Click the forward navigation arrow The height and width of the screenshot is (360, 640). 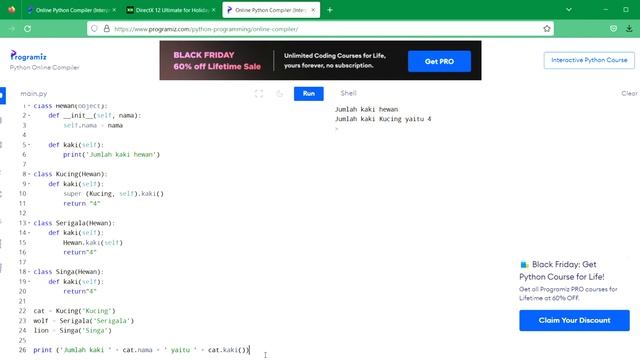click(11, 29)
